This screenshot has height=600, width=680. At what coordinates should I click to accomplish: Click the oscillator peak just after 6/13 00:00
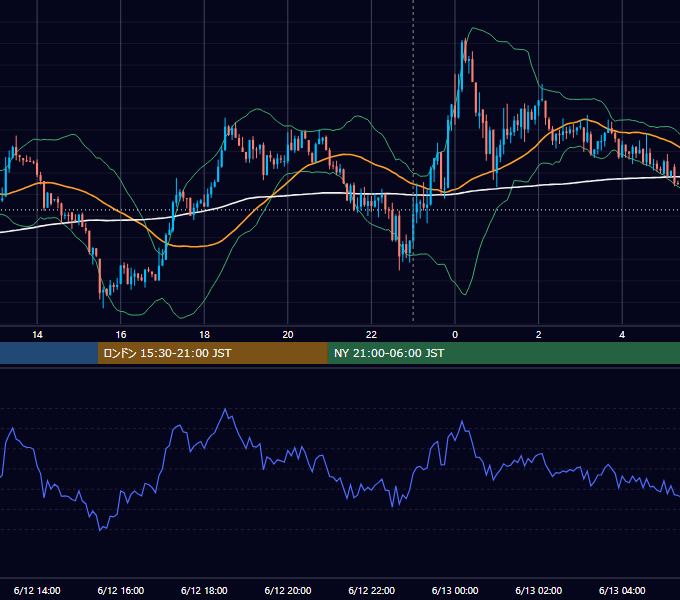[x=462, y=421]
